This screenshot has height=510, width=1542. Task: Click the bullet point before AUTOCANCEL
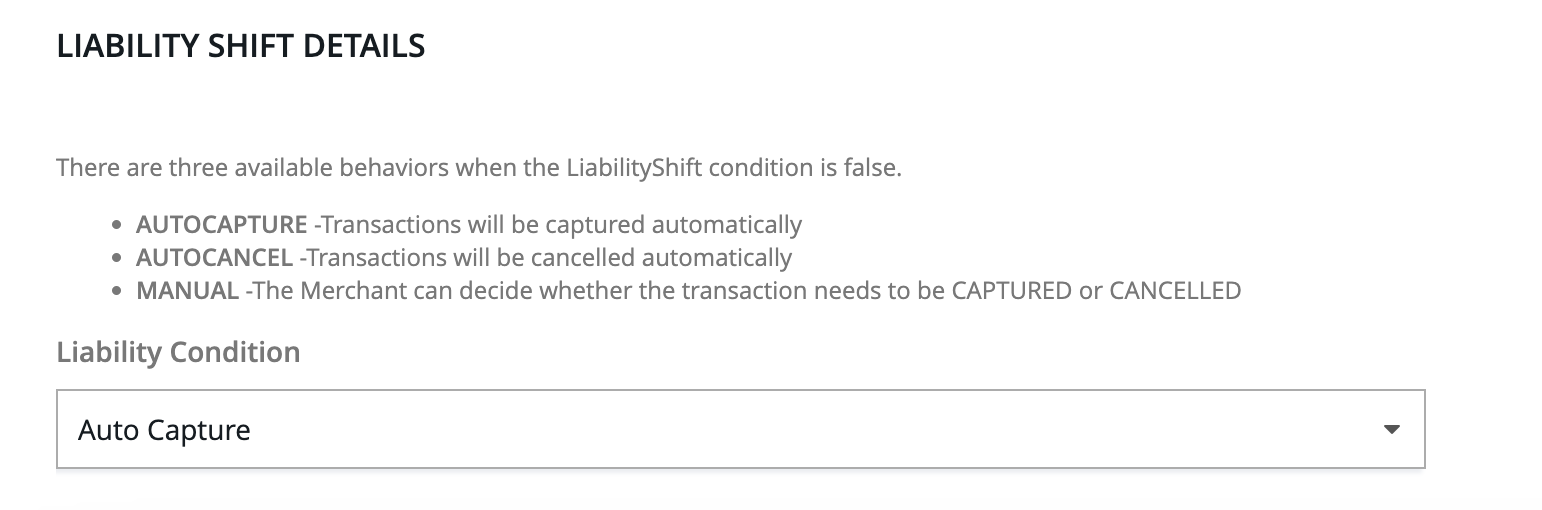coord(117,258)
